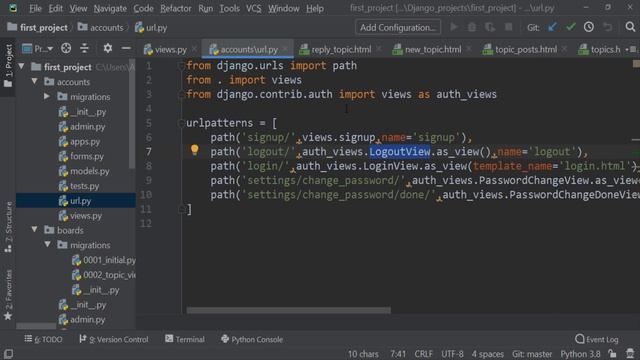Click 4 spaces indent setting
The width and height of the screenshot is (640, 360).
[488, 354]
